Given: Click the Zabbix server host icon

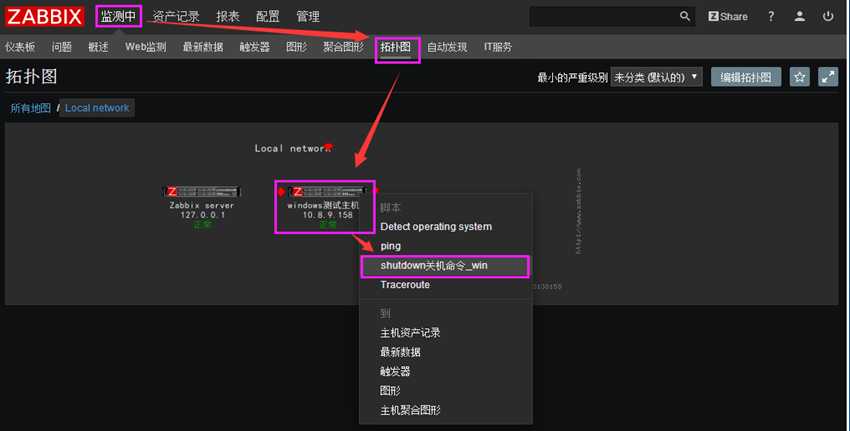Looking at the screenshot, I should [202, 191].
